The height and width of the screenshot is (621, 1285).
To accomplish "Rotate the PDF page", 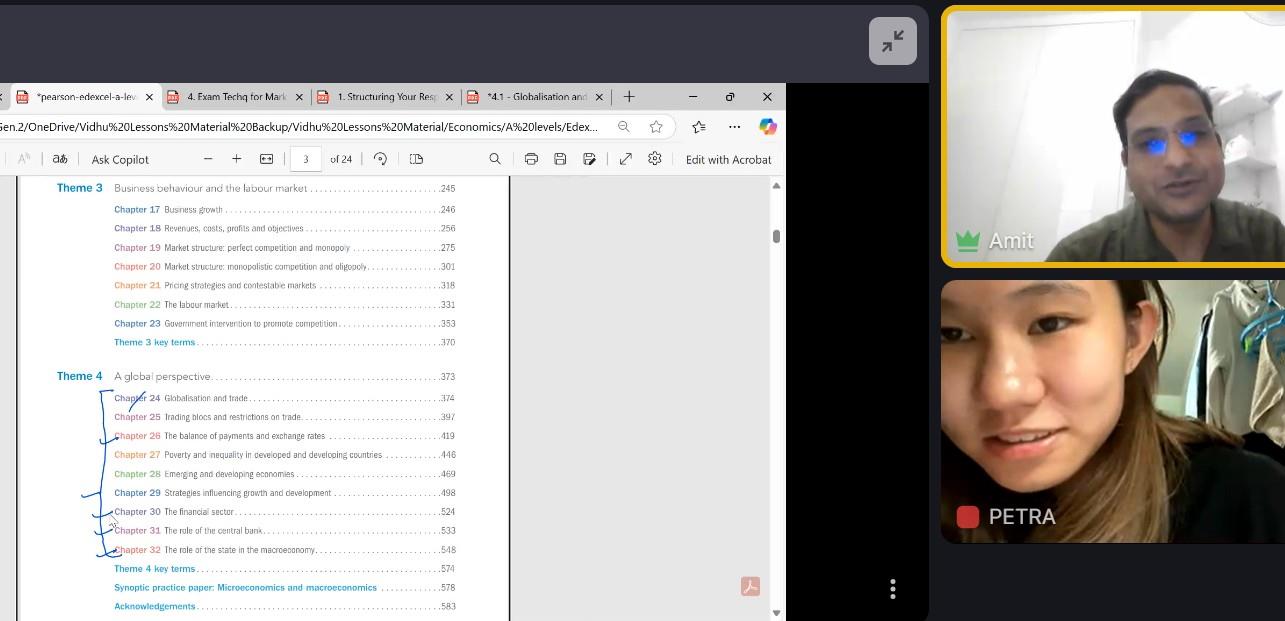I will [380, 159].
